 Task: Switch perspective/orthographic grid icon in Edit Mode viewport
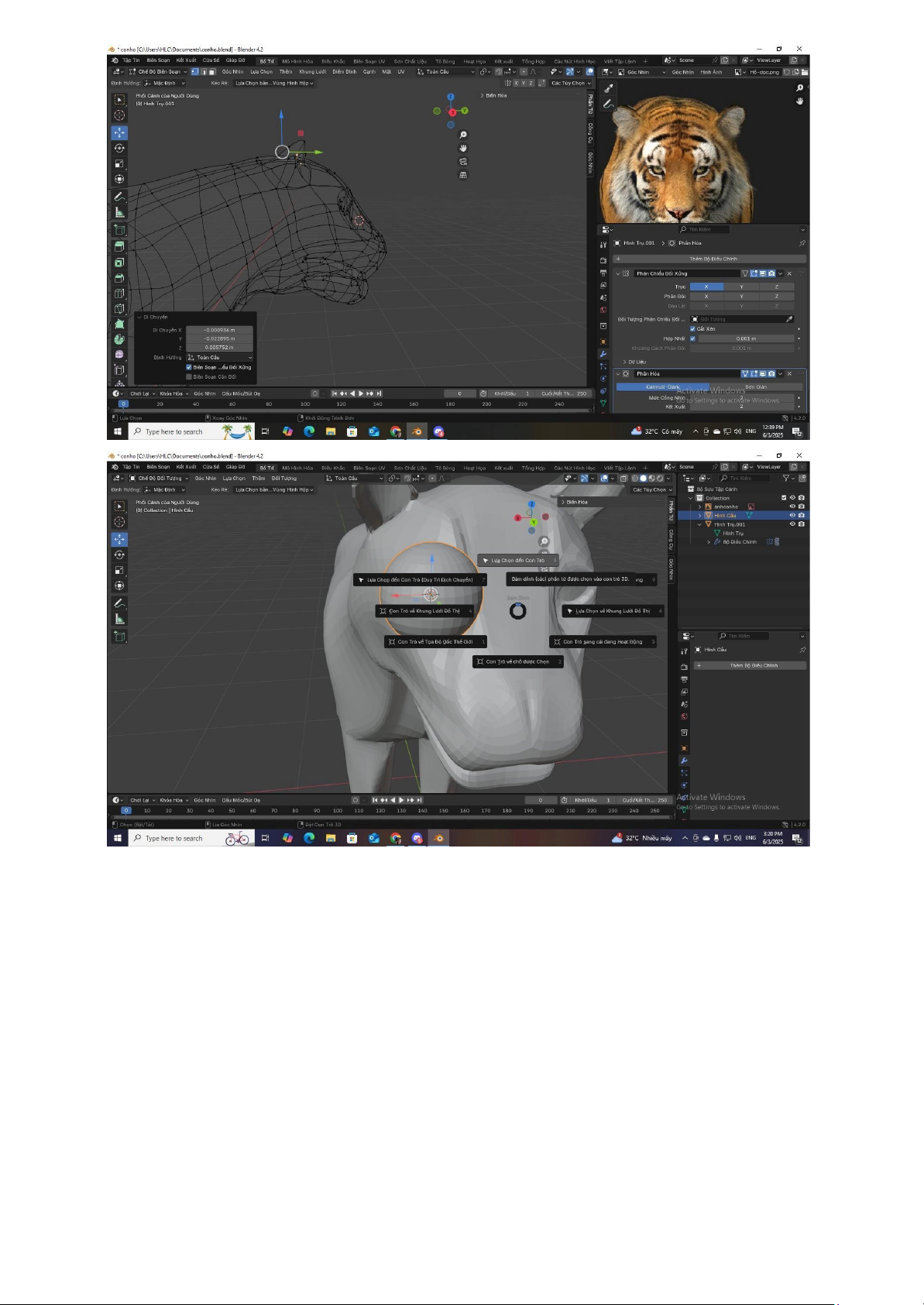[463, 175]
